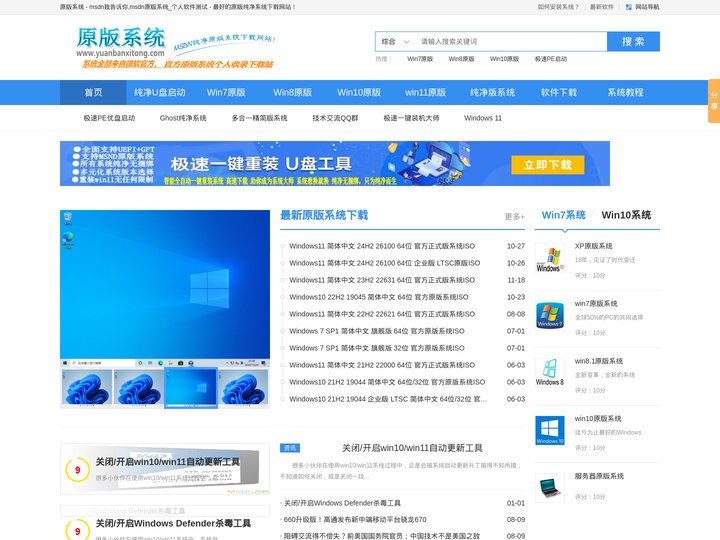Open the XP原版系统 Windows icon
The width and height of the screenshot is (720, 540).
[550, 259]
